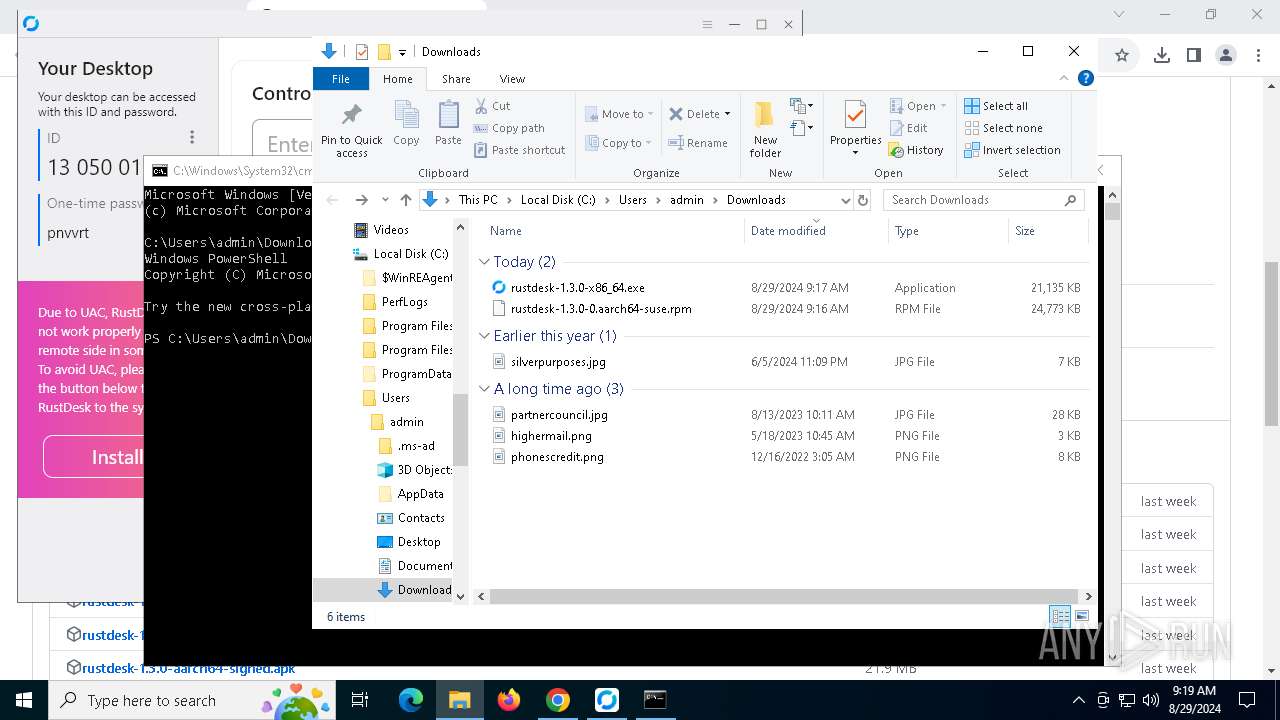
Task: Click Type here to search box
Action: (x=192, y=700)
